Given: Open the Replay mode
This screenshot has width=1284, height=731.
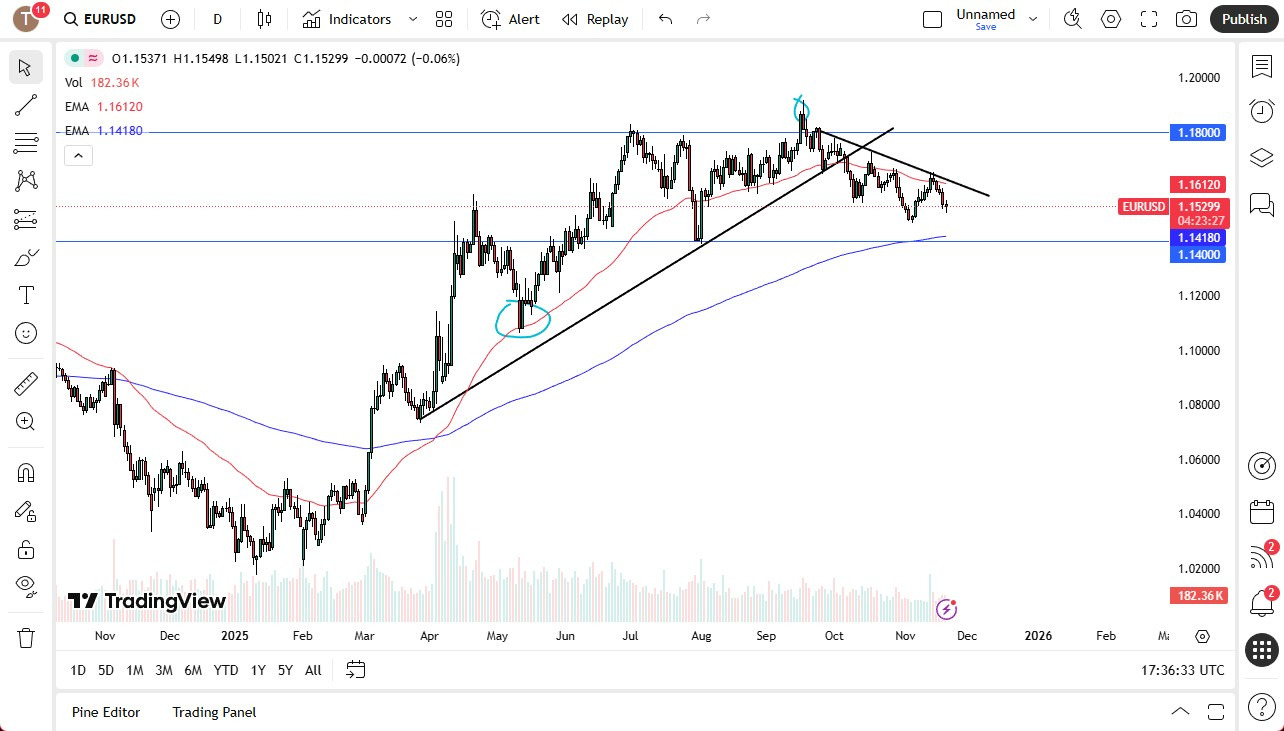Looking at the screenshot, I should (595, 19).
